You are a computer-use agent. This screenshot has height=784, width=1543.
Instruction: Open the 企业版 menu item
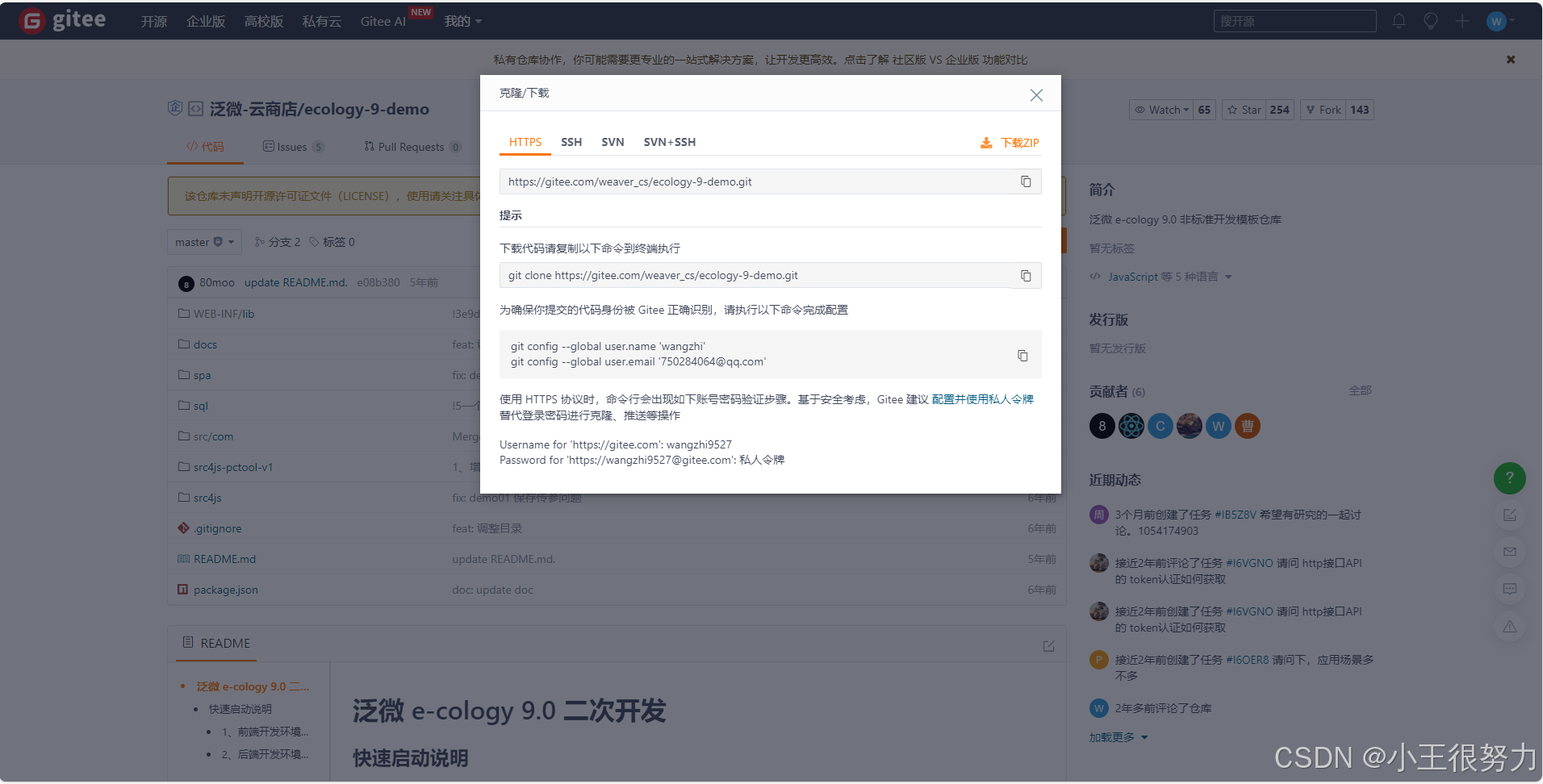[x=206, y=21]
